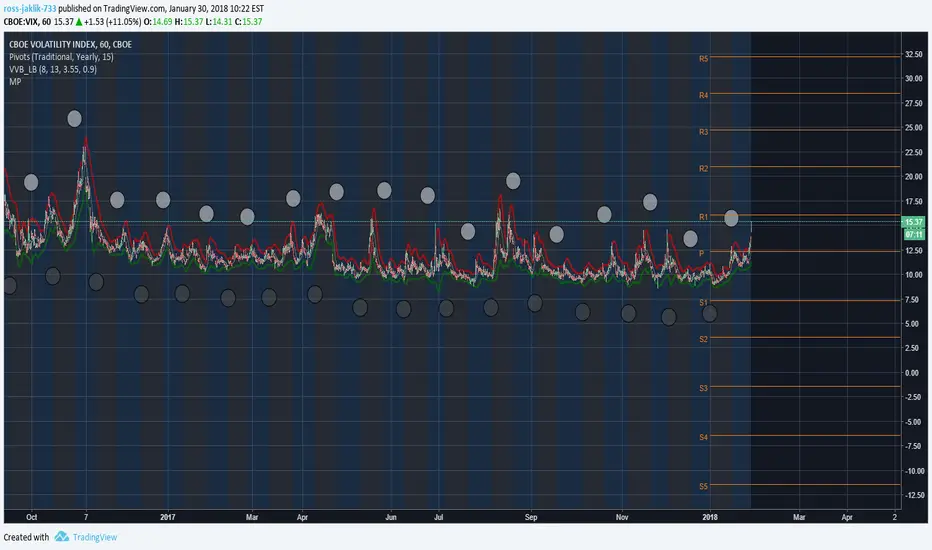Click the 07:11 bar countdown label
932x550 pixels.
coord(914,234)
